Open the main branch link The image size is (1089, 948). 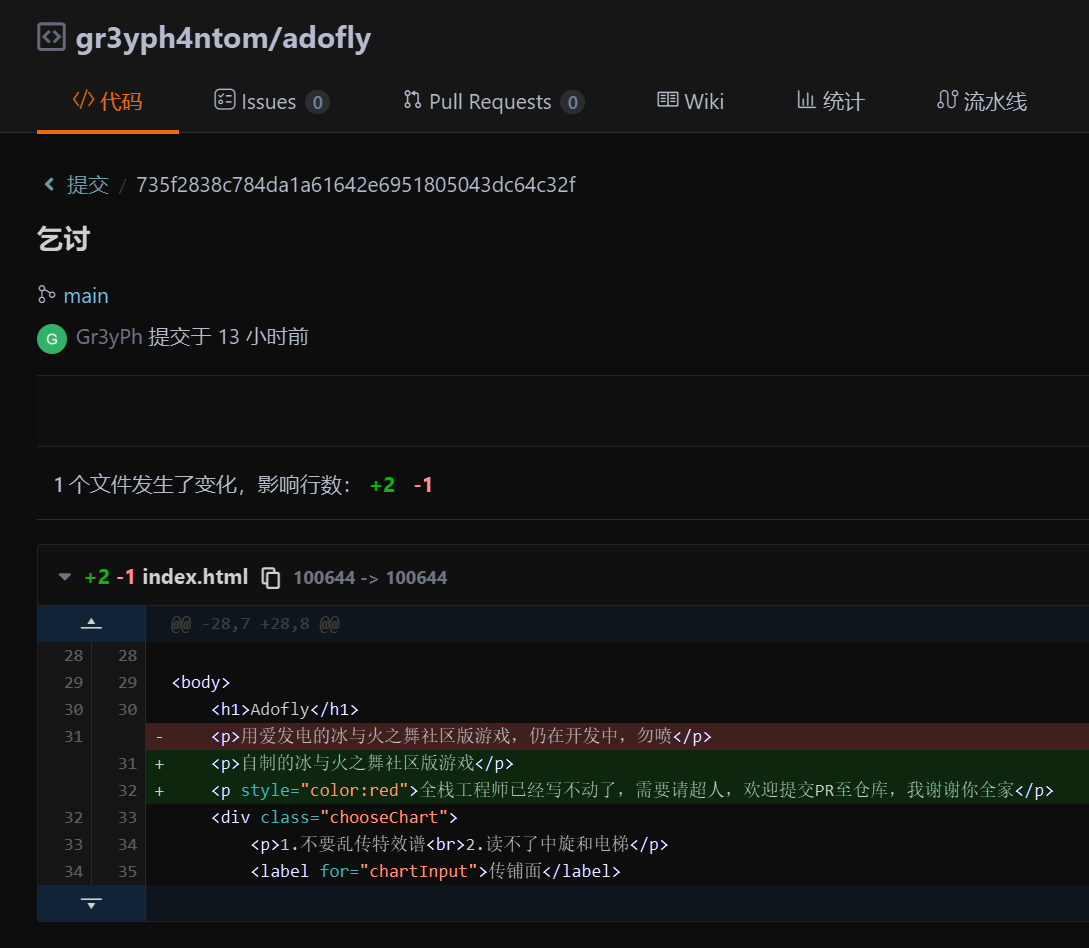86,296
